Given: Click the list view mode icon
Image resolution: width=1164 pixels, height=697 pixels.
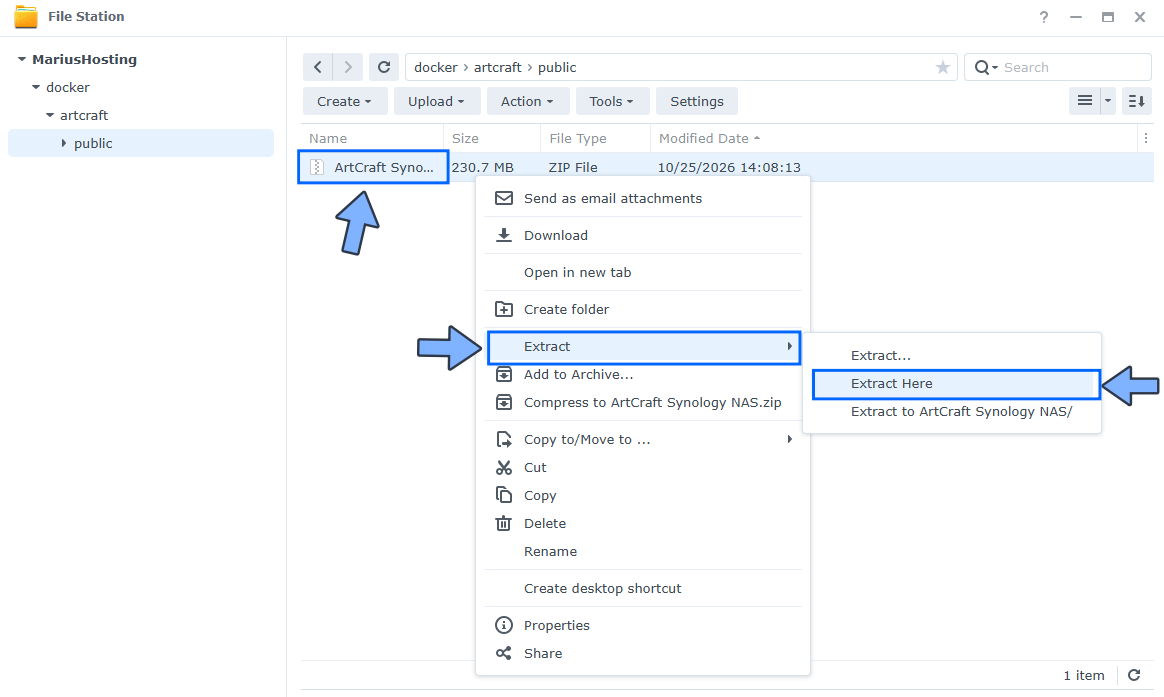Looking at the screenshot, I should [x=1085, y=101].
